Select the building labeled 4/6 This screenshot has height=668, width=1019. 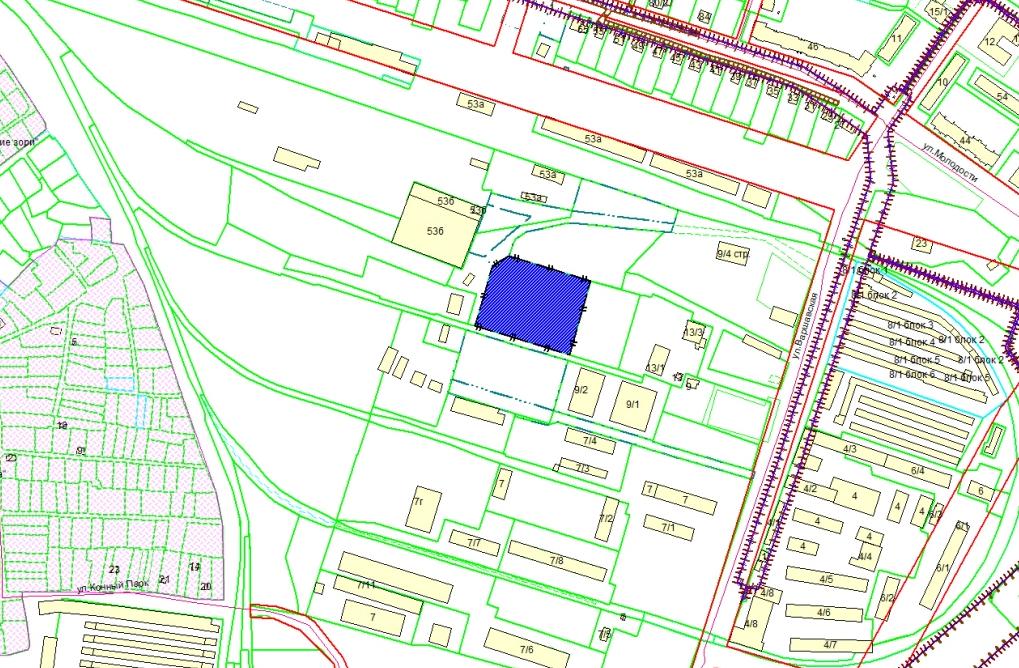coord(824,611)
